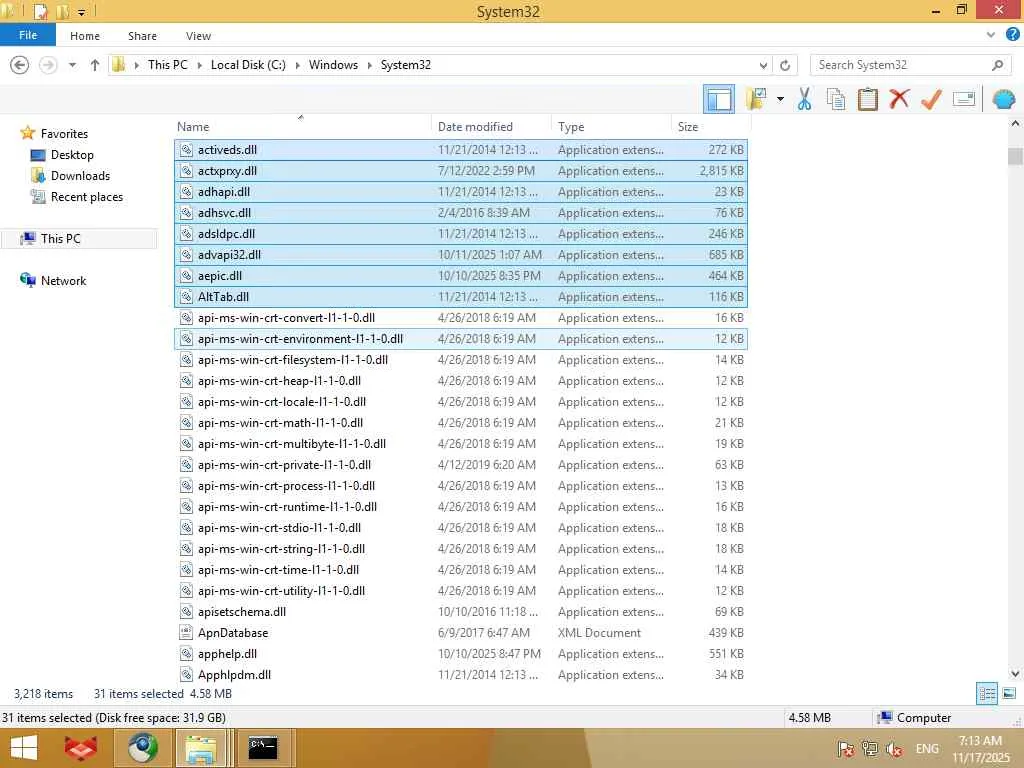This screenshot has height=768, width=1024.
Task: Open Windows Start button
Action: [24, 748]
